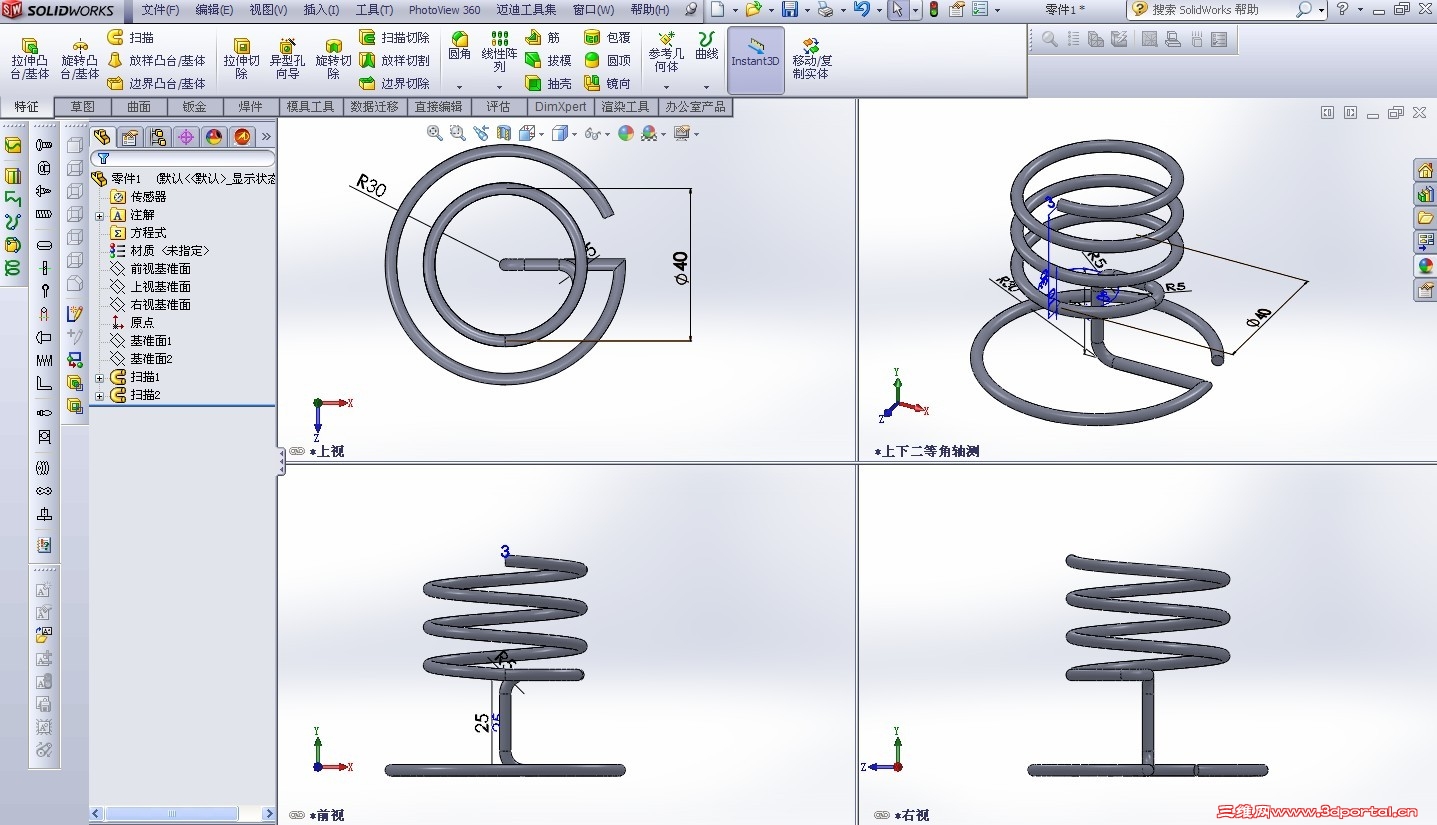Screen dimensions: 1437x825
Task: Select the 前视基准面 front plane
Action: 151,269
